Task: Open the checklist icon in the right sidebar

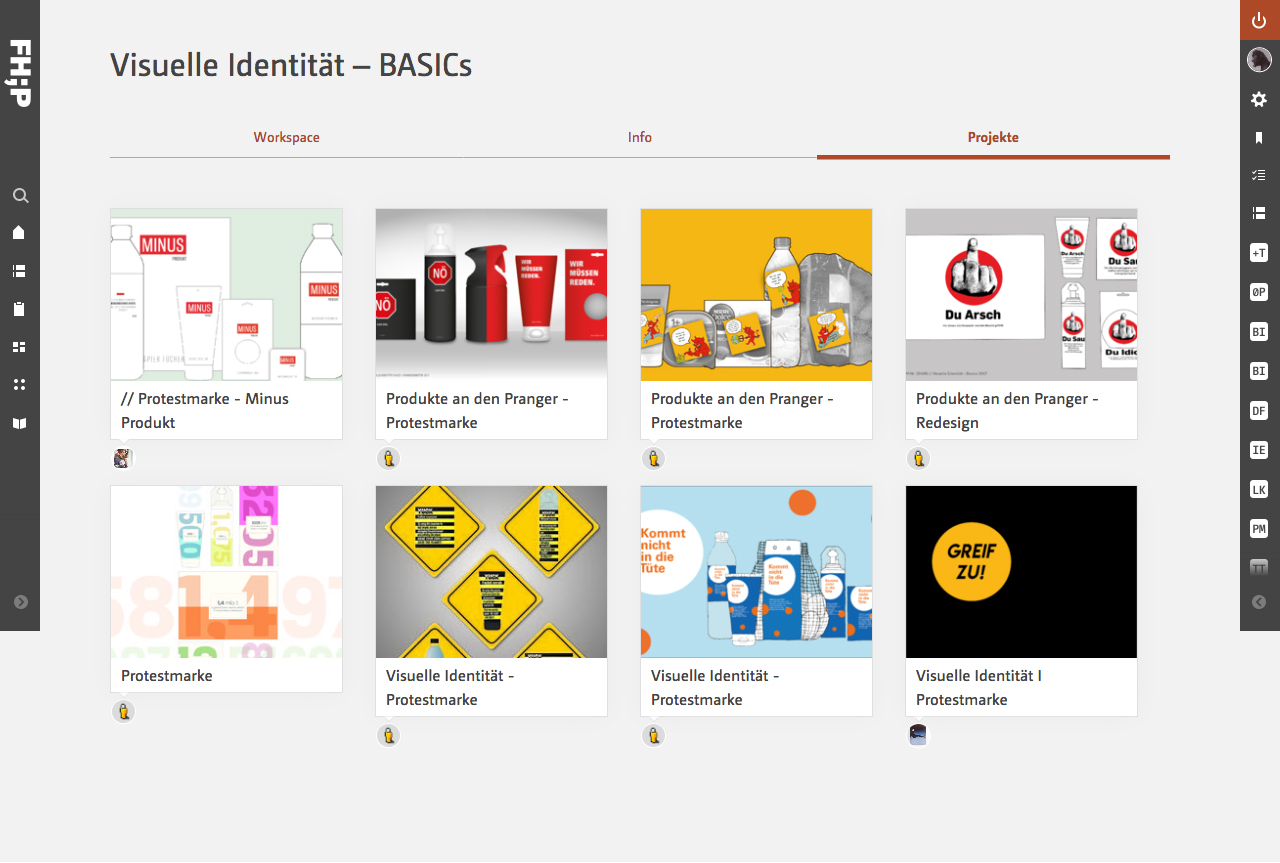Action: pos(1259,175)
